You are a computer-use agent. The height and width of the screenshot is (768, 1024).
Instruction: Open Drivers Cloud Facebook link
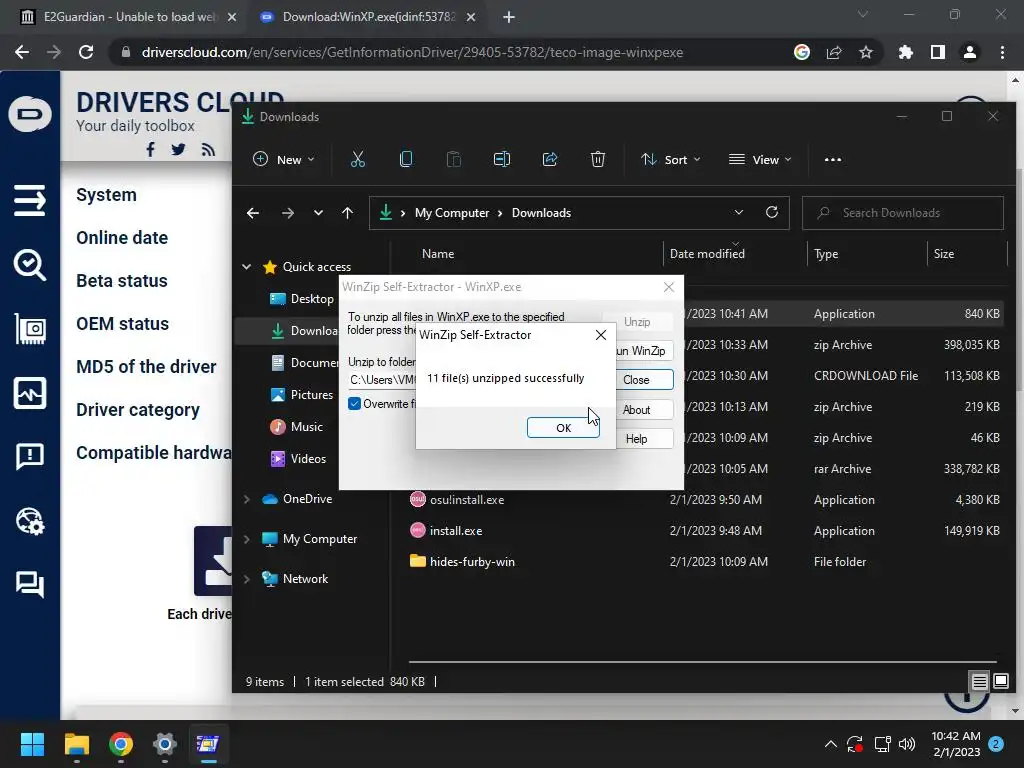pos(151,150)
